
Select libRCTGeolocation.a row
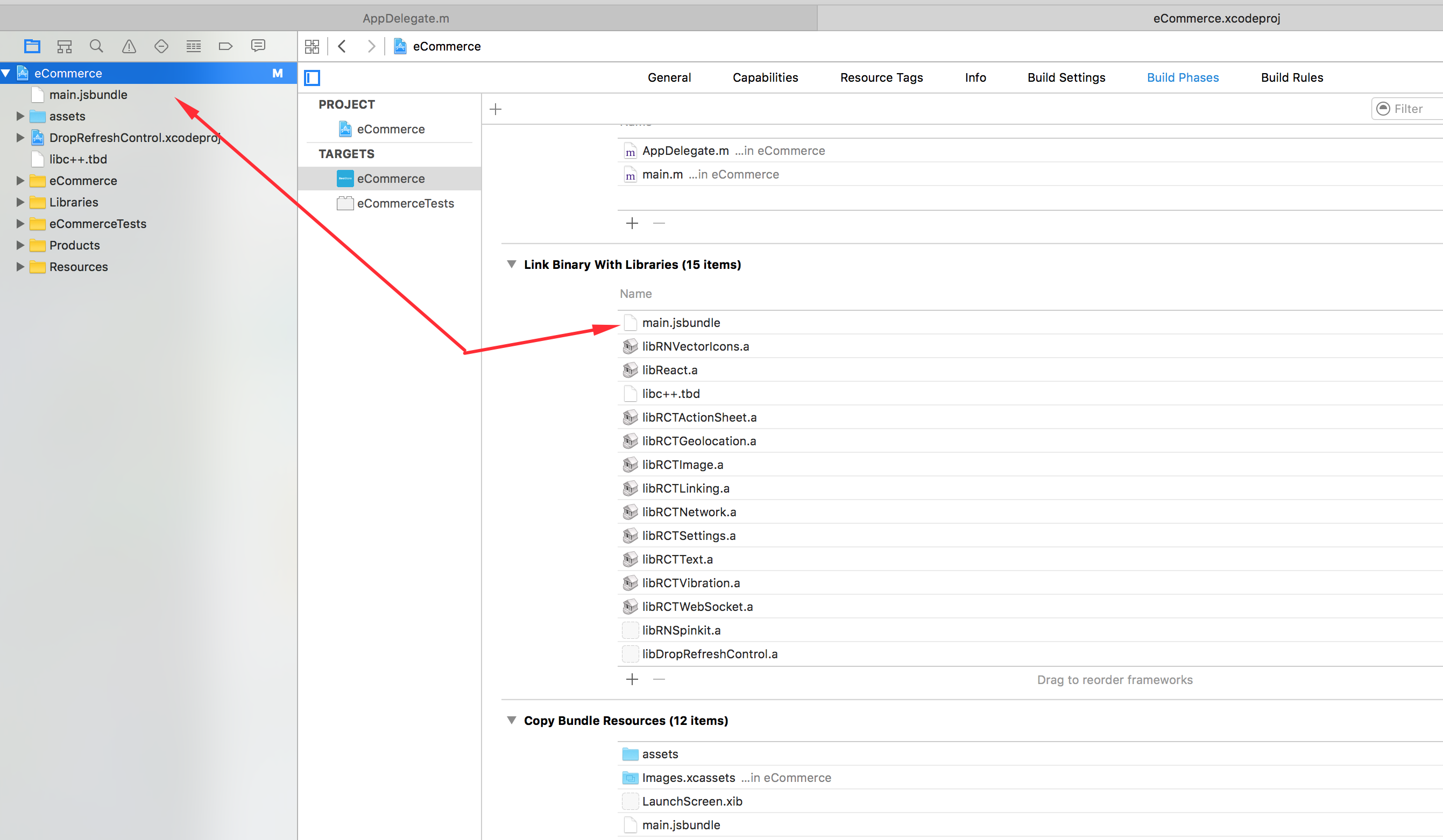(1030, 440)
